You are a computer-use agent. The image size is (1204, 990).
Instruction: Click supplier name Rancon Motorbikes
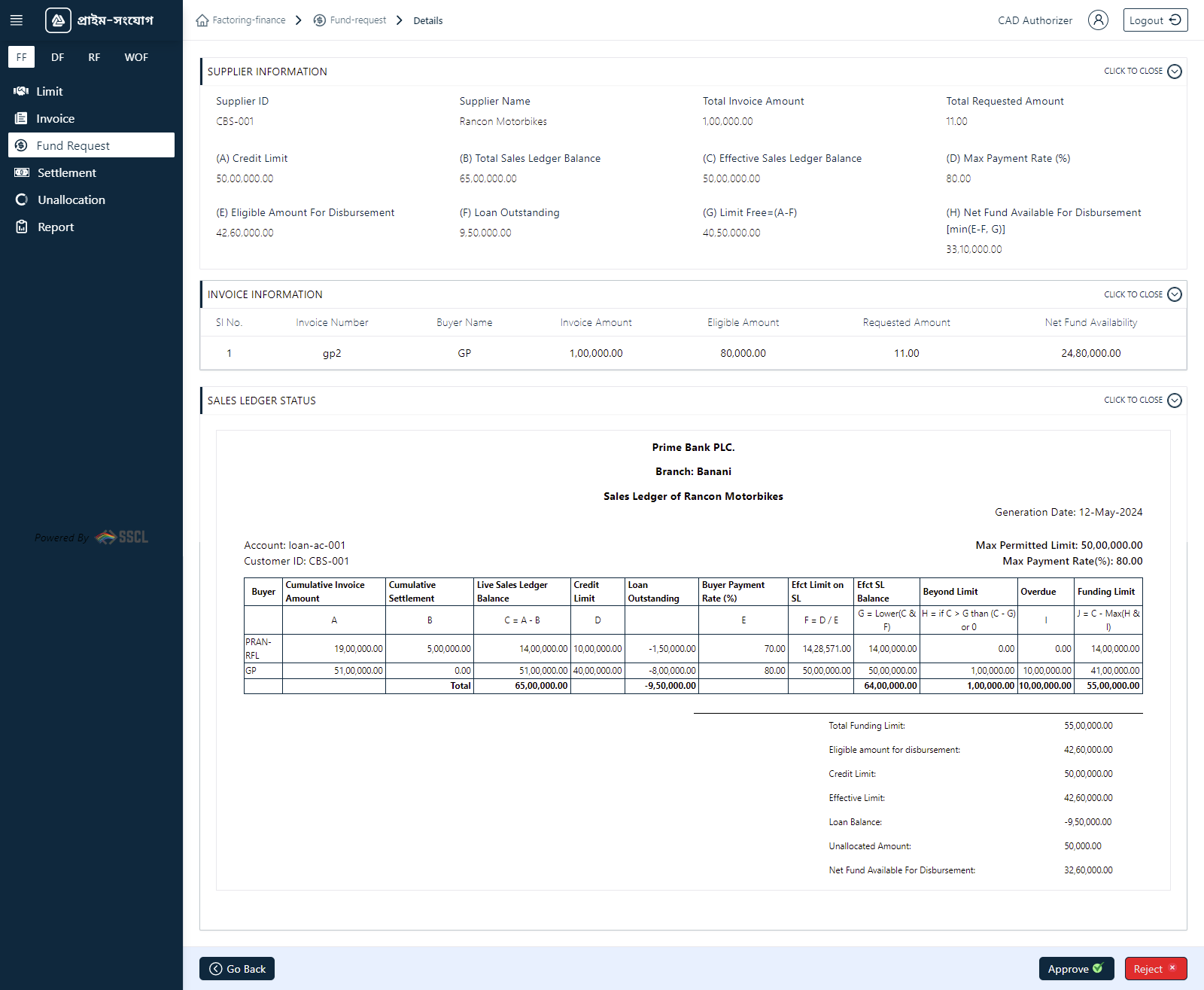(x=503, y=121)
